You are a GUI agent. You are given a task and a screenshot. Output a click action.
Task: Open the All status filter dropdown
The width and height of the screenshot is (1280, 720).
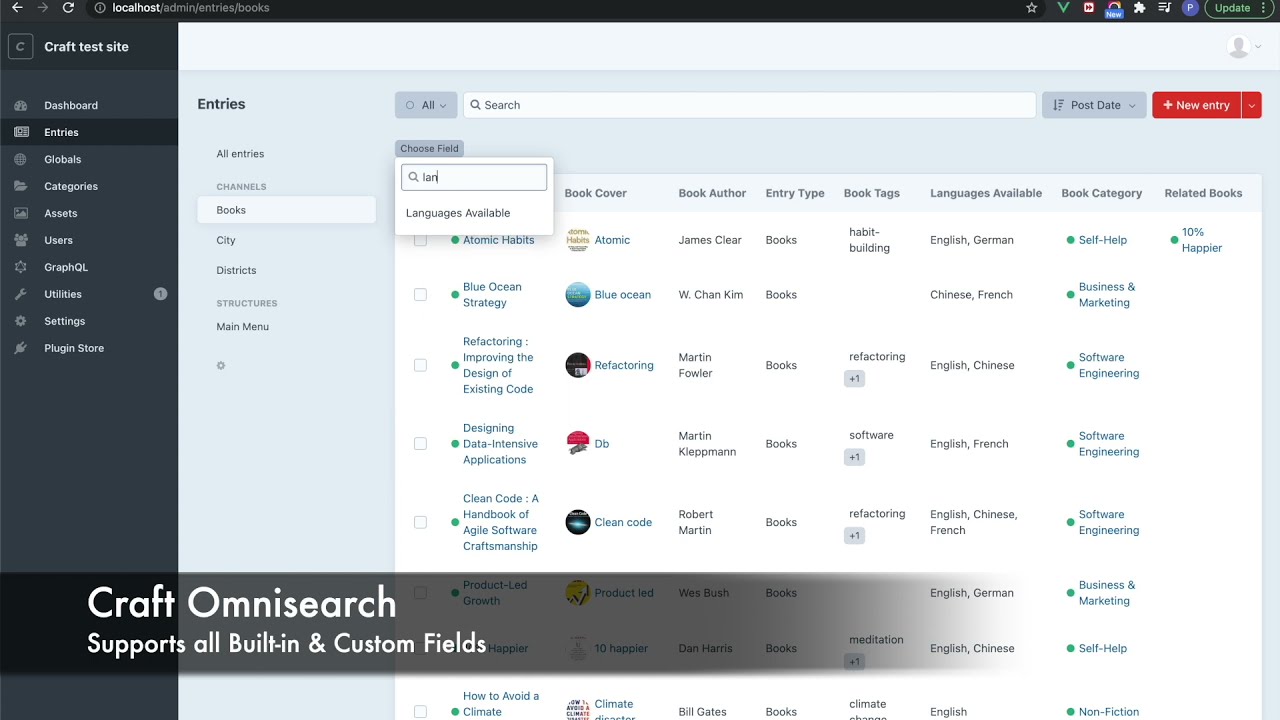(426, 105)
